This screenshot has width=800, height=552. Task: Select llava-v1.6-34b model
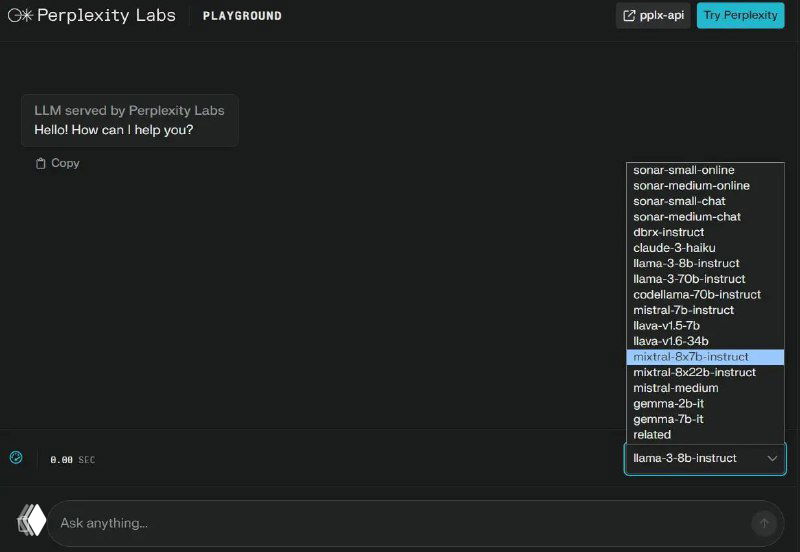tap(705, 341)
